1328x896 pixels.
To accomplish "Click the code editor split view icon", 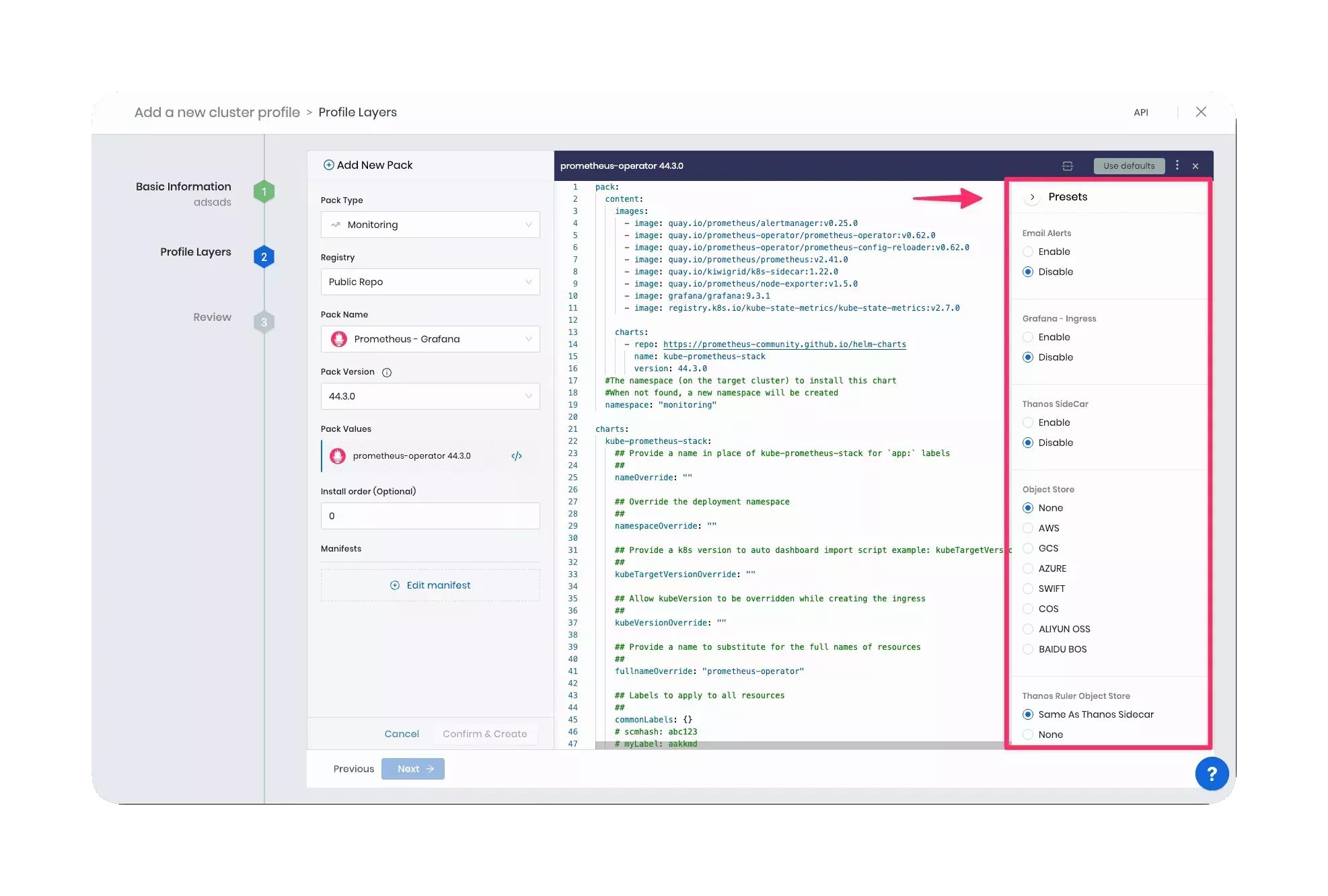I will (1066, 164).
